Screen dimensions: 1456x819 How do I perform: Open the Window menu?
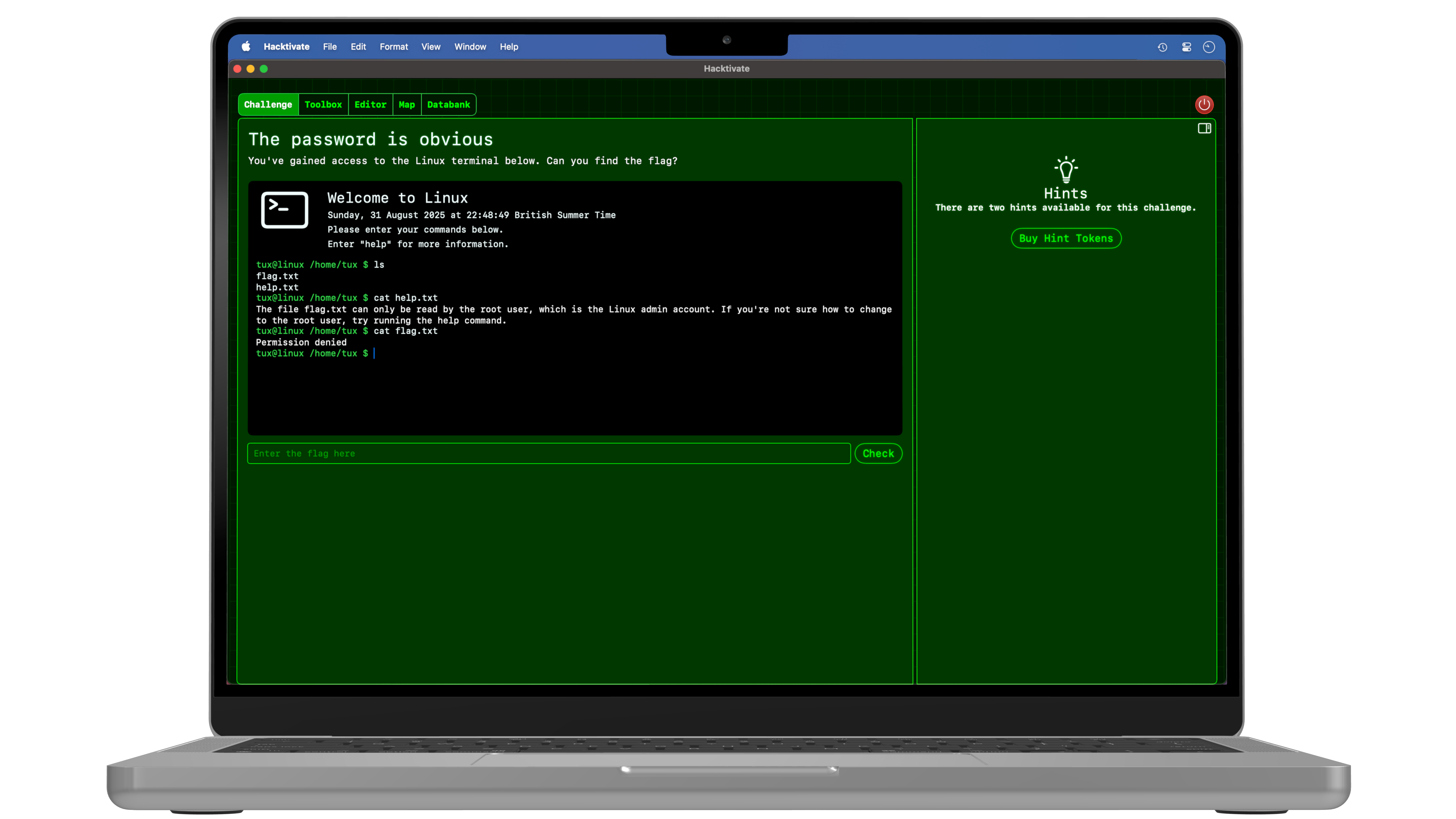[470, 47]
